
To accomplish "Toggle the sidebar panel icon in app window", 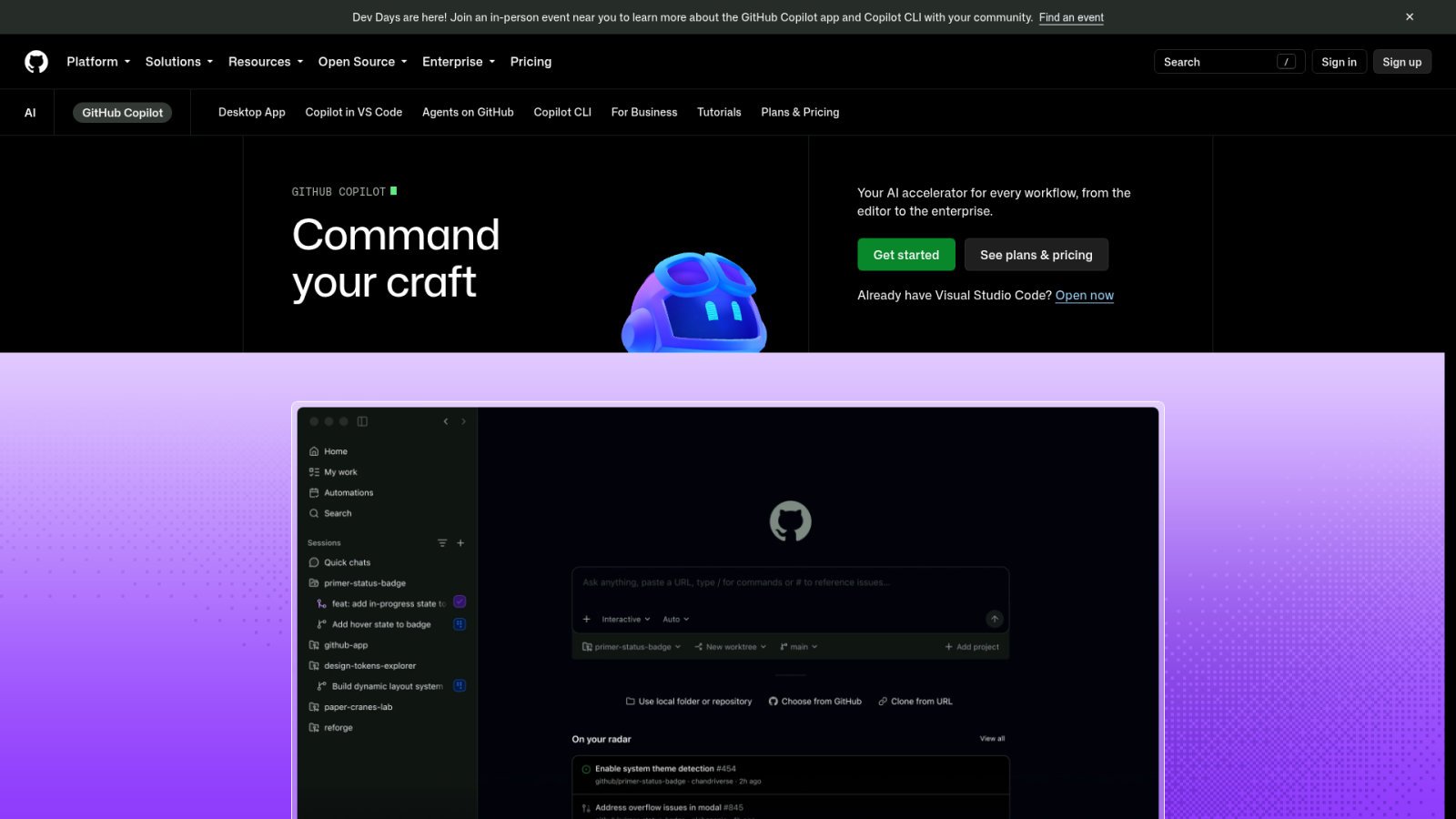I will coord(362,421).
